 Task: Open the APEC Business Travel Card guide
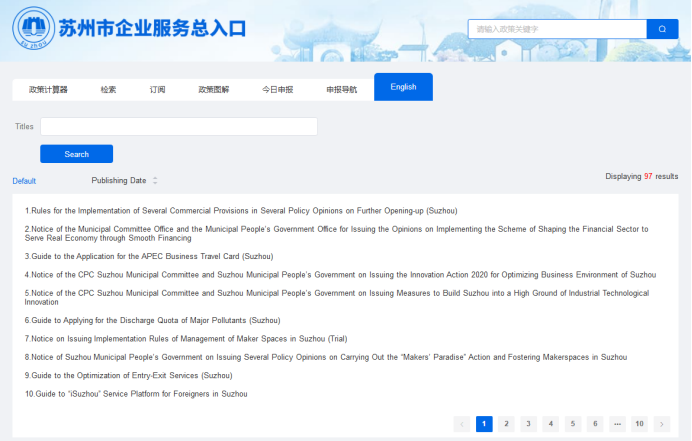149,256
